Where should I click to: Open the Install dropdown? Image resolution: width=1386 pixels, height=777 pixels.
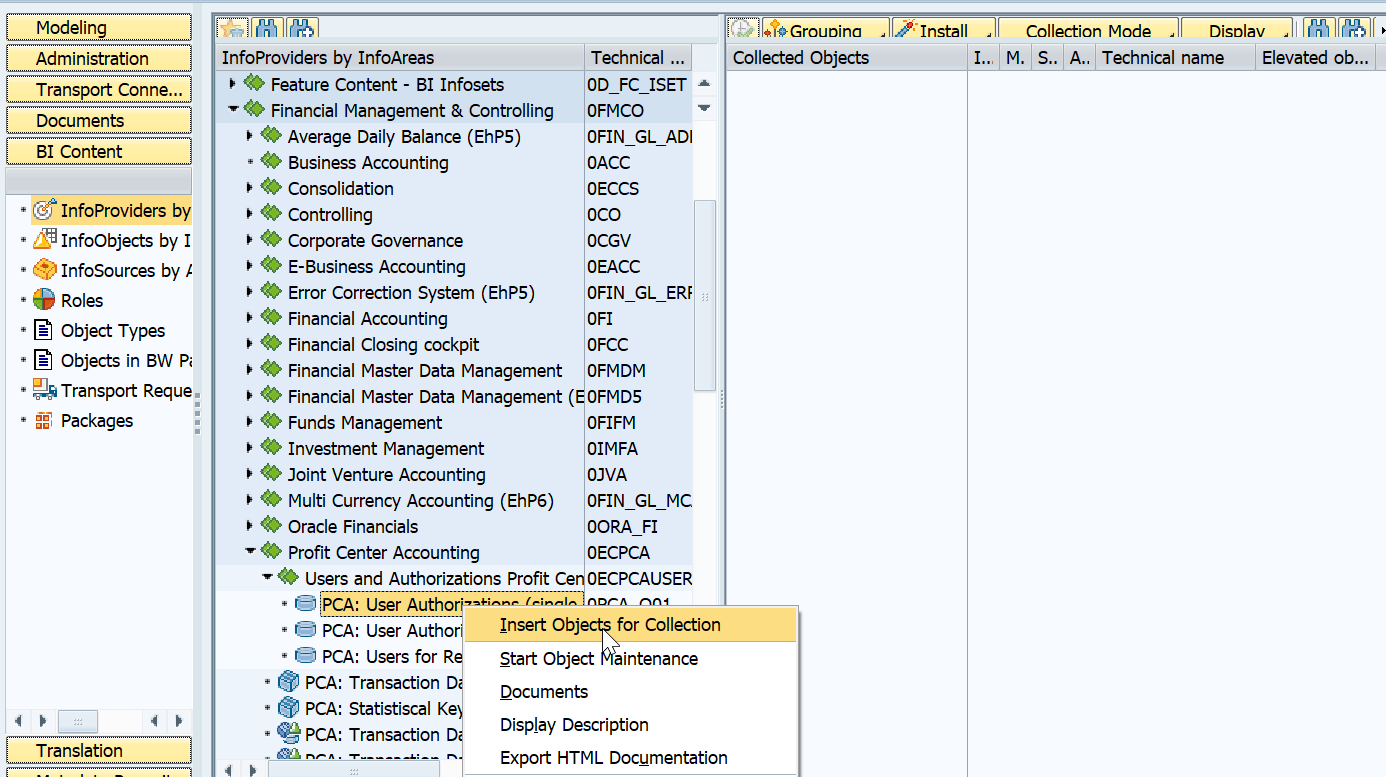tap(943, 31)
